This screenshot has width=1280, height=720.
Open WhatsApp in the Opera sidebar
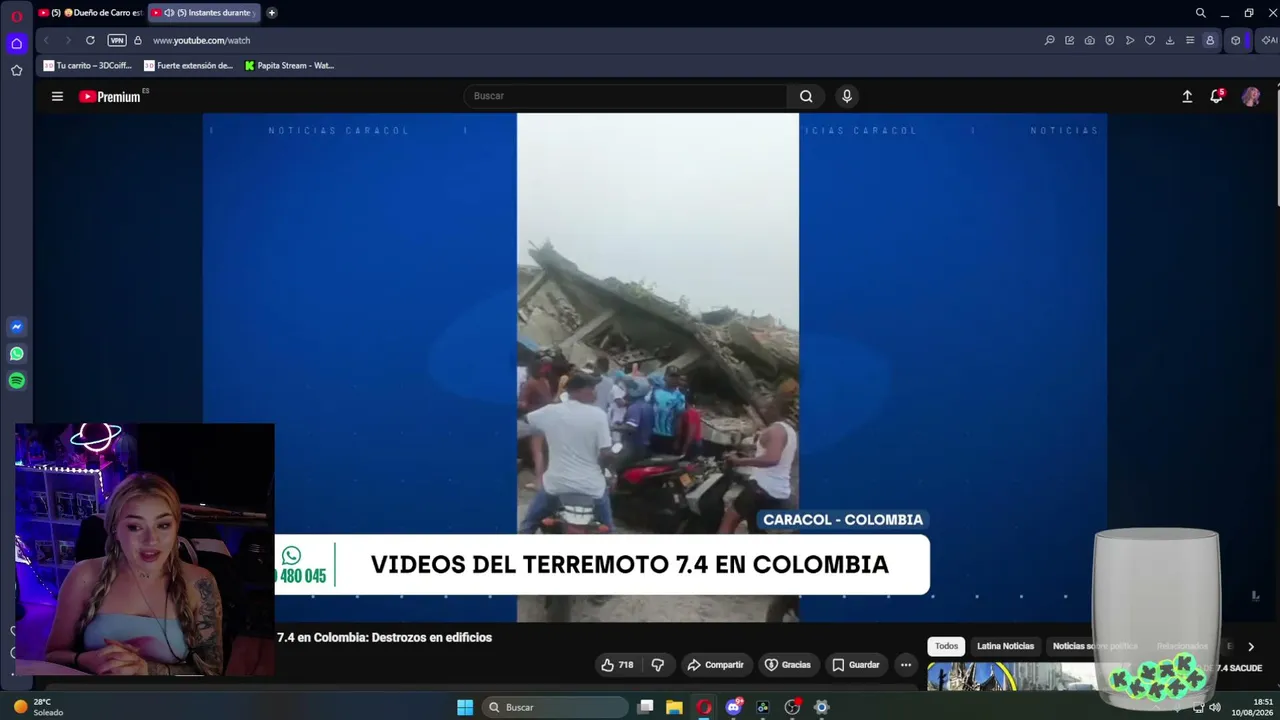point(16,354)
